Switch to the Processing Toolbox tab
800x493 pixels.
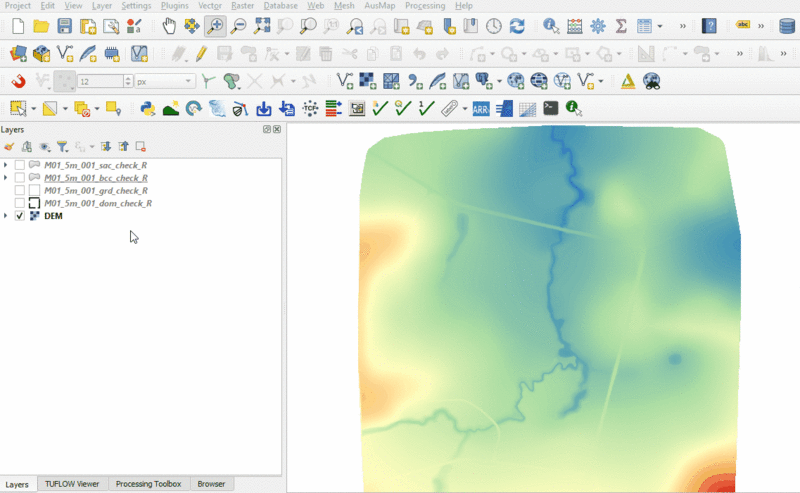tap(148, 484)
